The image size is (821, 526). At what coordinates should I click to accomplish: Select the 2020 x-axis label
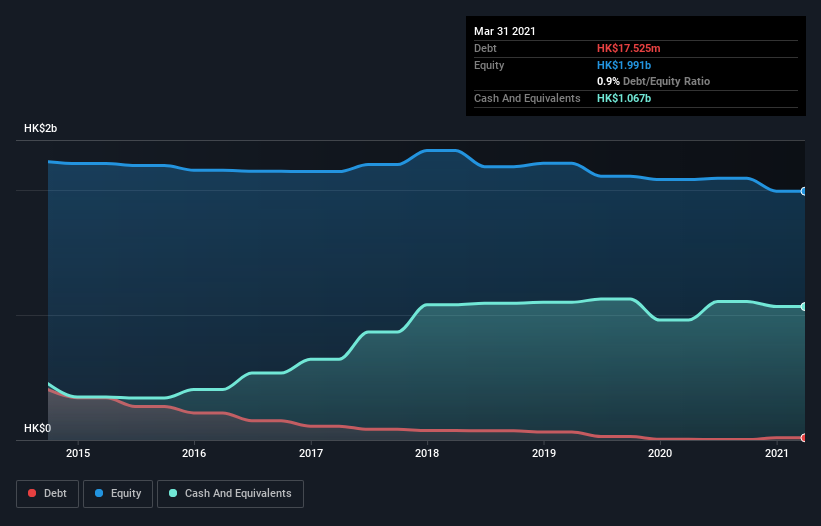click(660, 453)
